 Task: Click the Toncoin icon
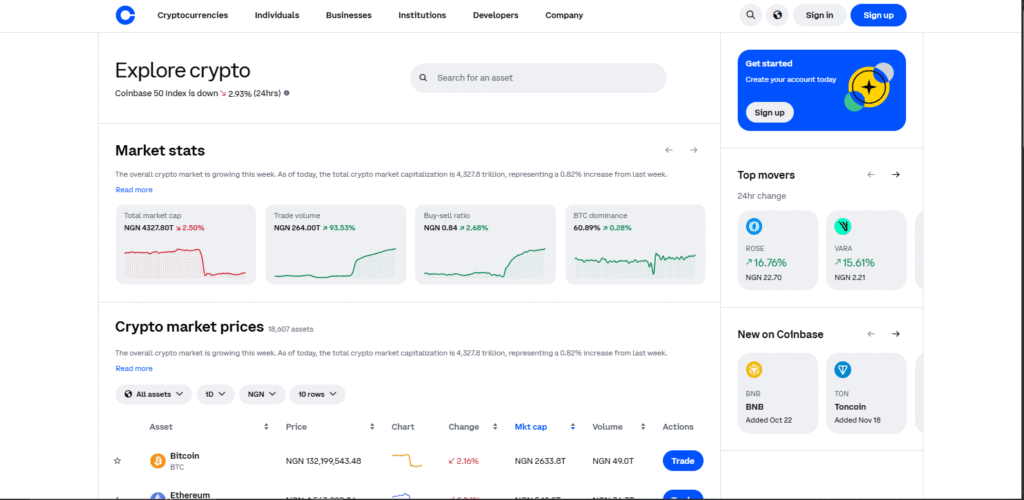tap(843, 370)
